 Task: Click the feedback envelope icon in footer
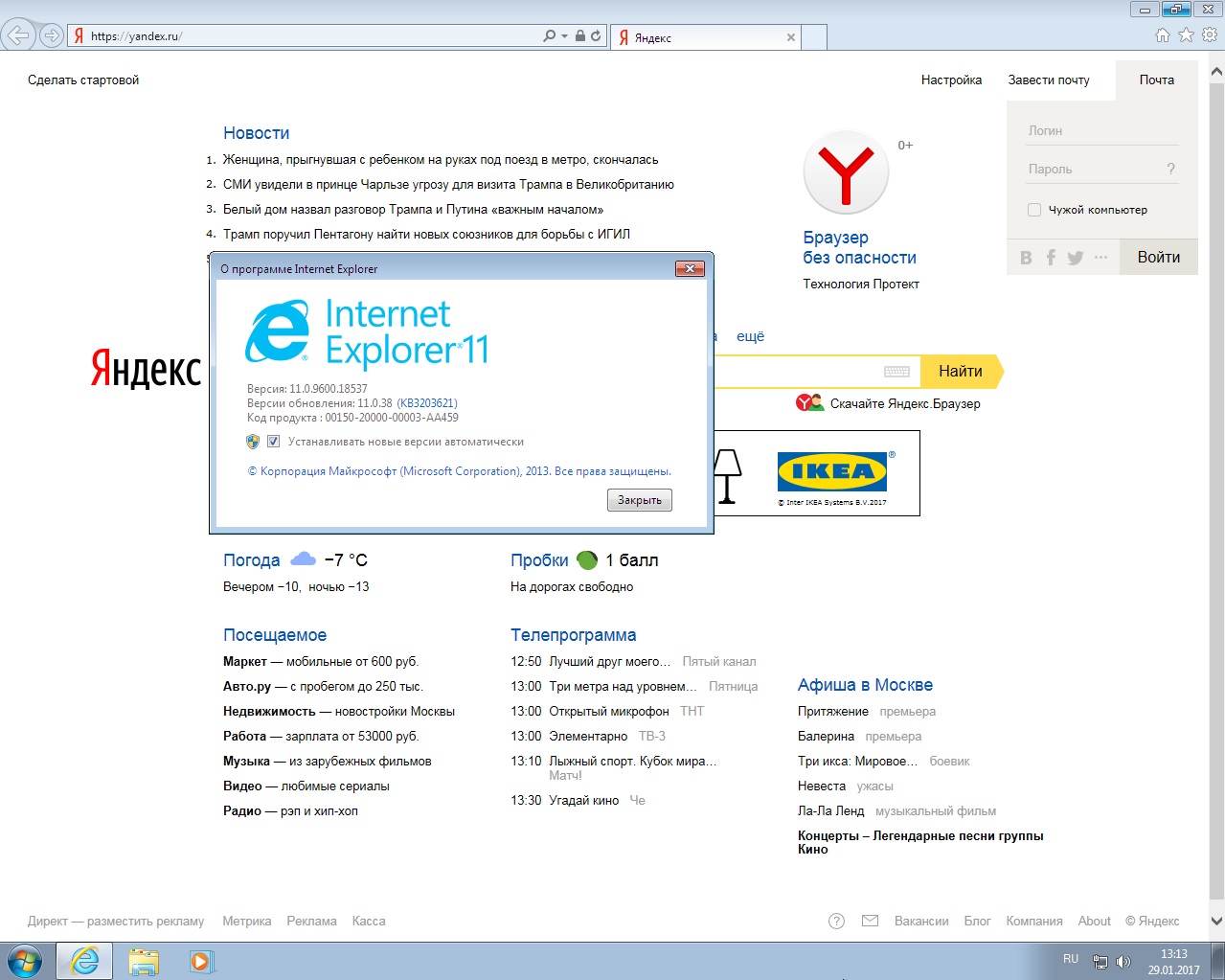(x=870, y=922)
